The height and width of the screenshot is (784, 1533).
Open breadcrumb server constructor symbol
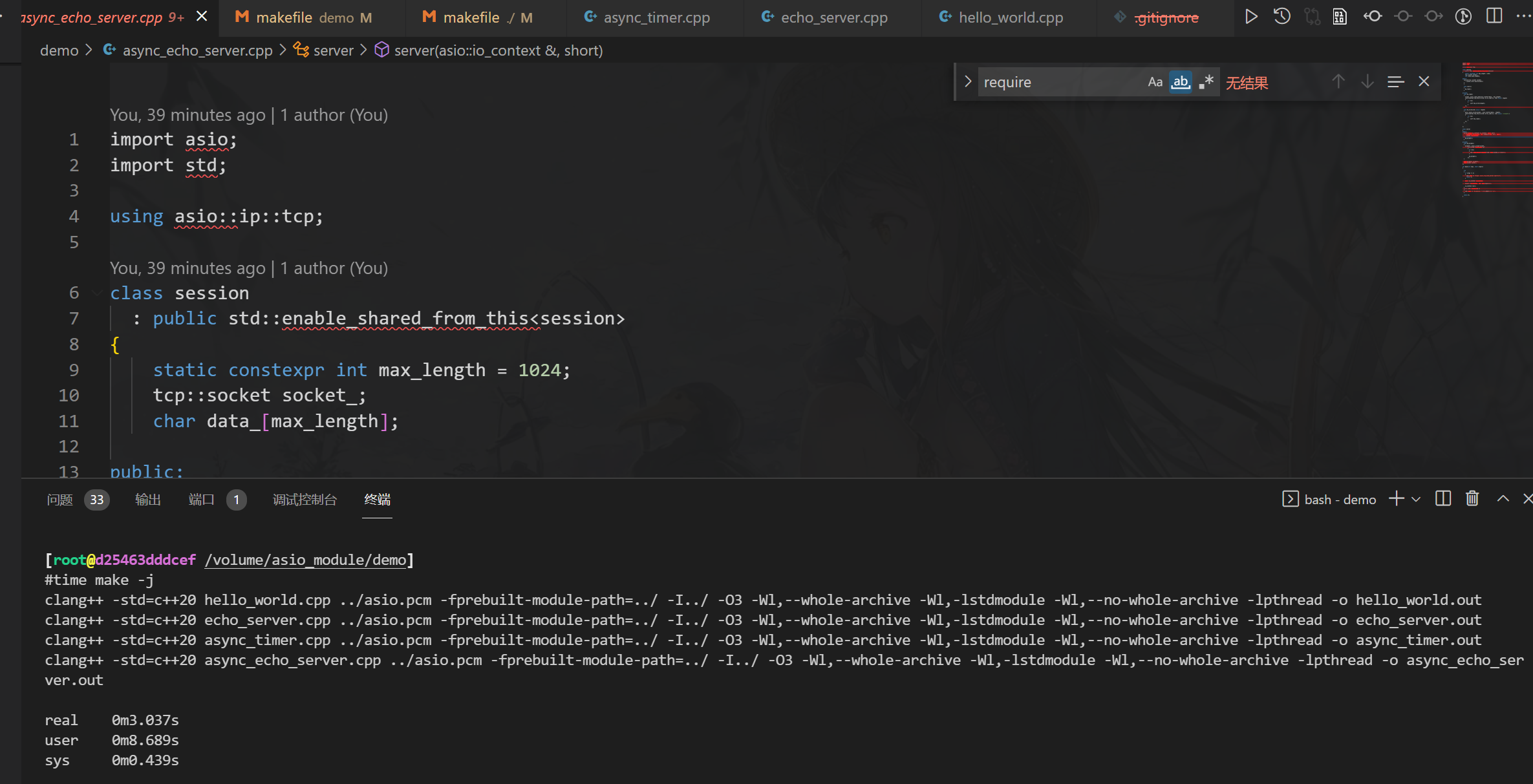tap(489, 50)
